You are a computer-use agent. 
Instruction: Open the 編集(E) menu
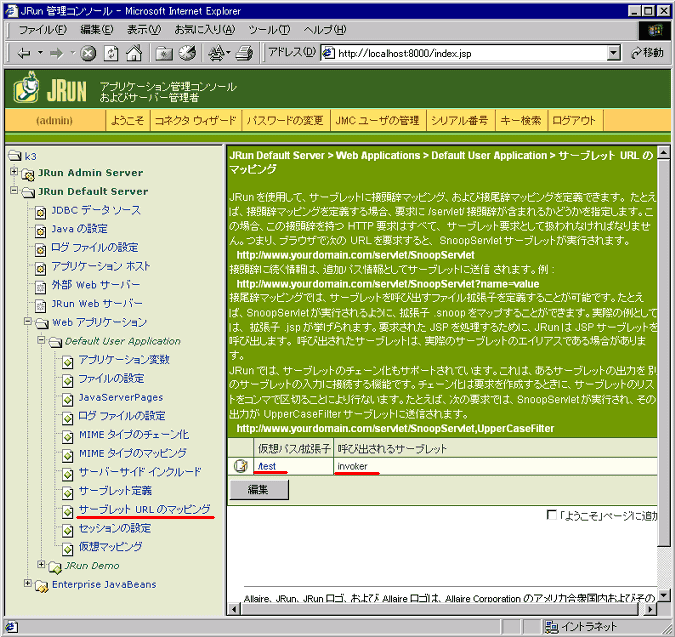click(x=96, y=30)
